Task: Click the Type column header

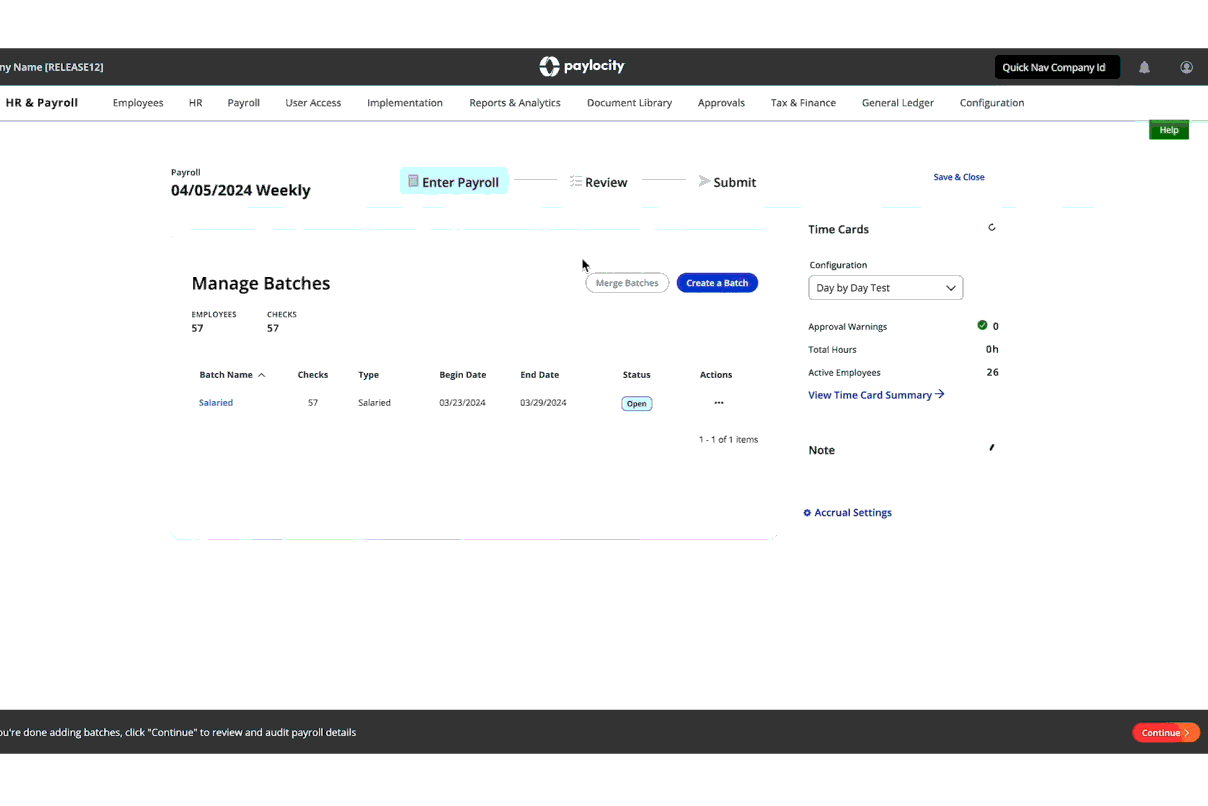Action: click(x=369, y=375)
